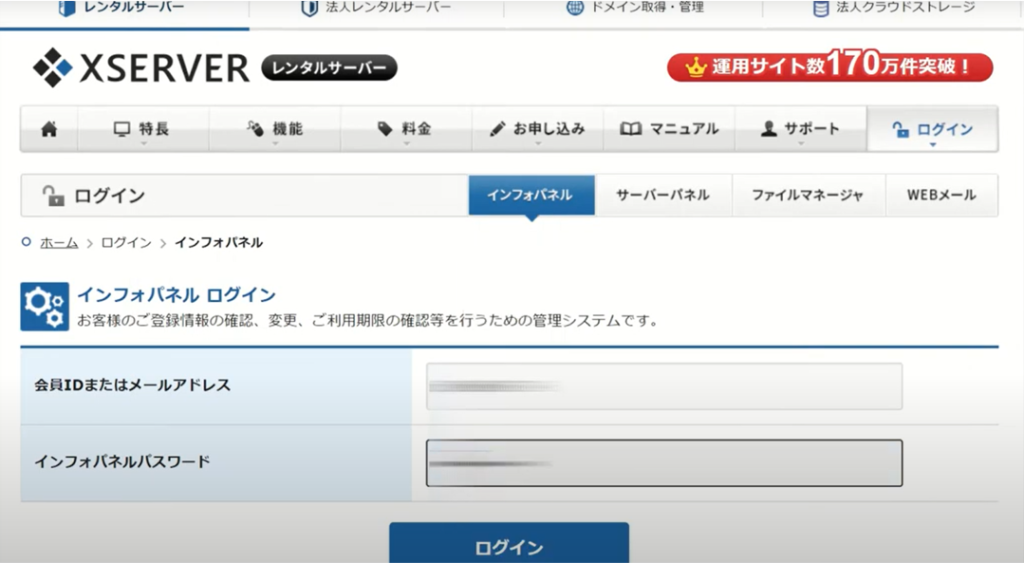Focus the インフォパネルパスワード input field

[664, 463]
